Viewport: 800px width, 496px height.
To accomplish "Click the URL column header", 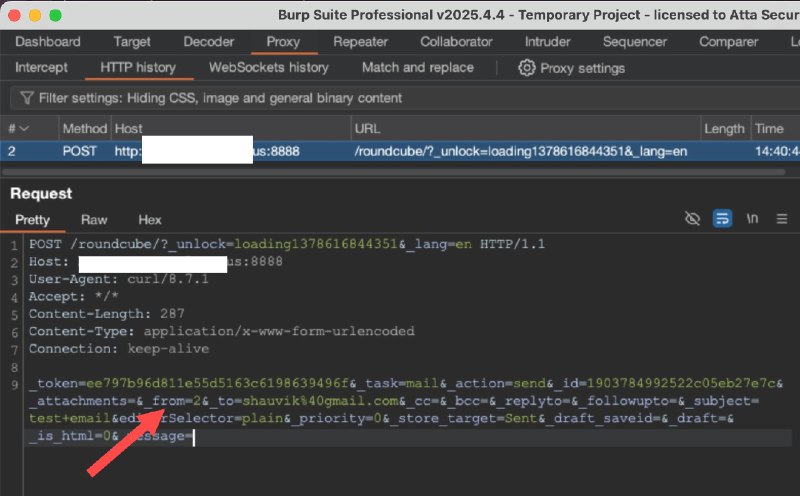I will coord(366,129).
